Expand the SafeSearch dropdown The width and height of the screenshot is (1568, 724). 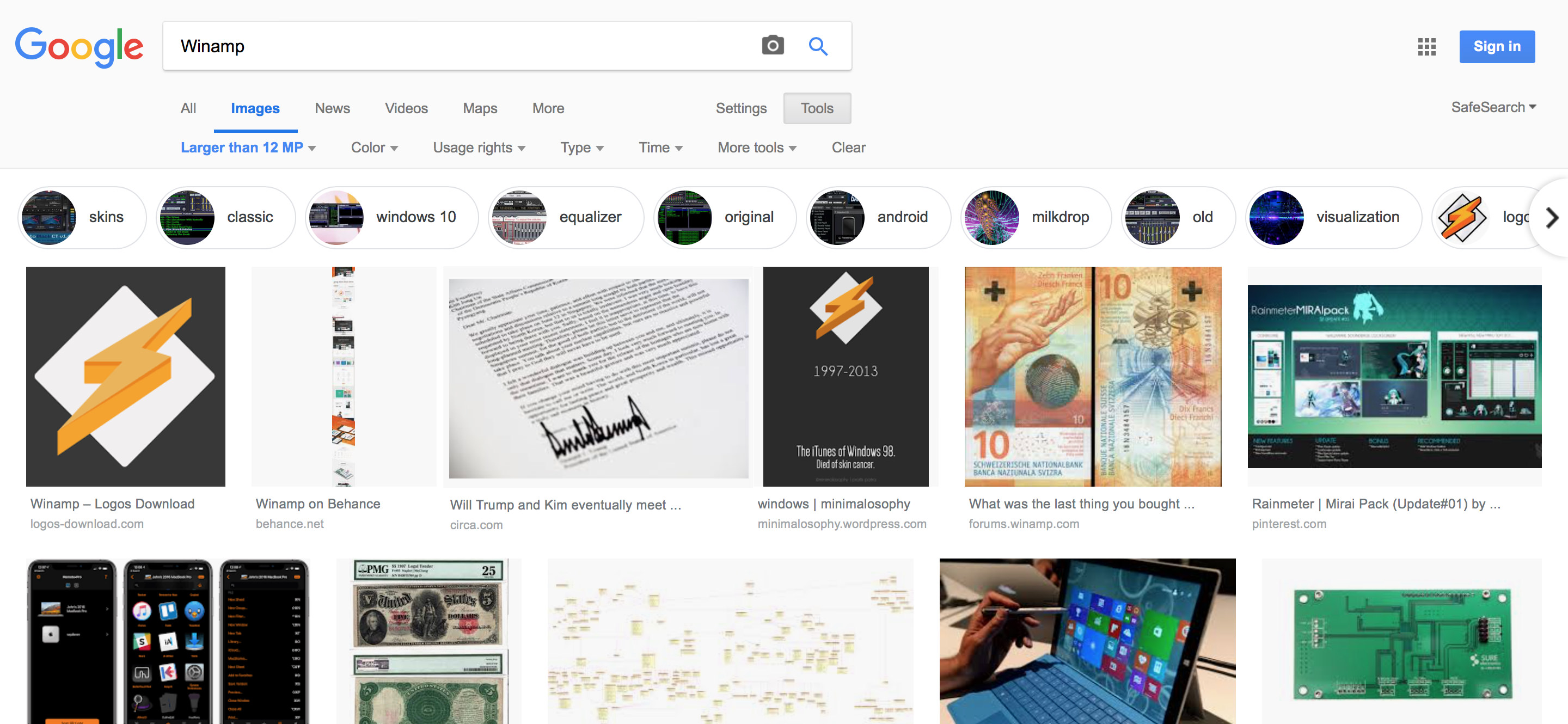[1492, 108]
